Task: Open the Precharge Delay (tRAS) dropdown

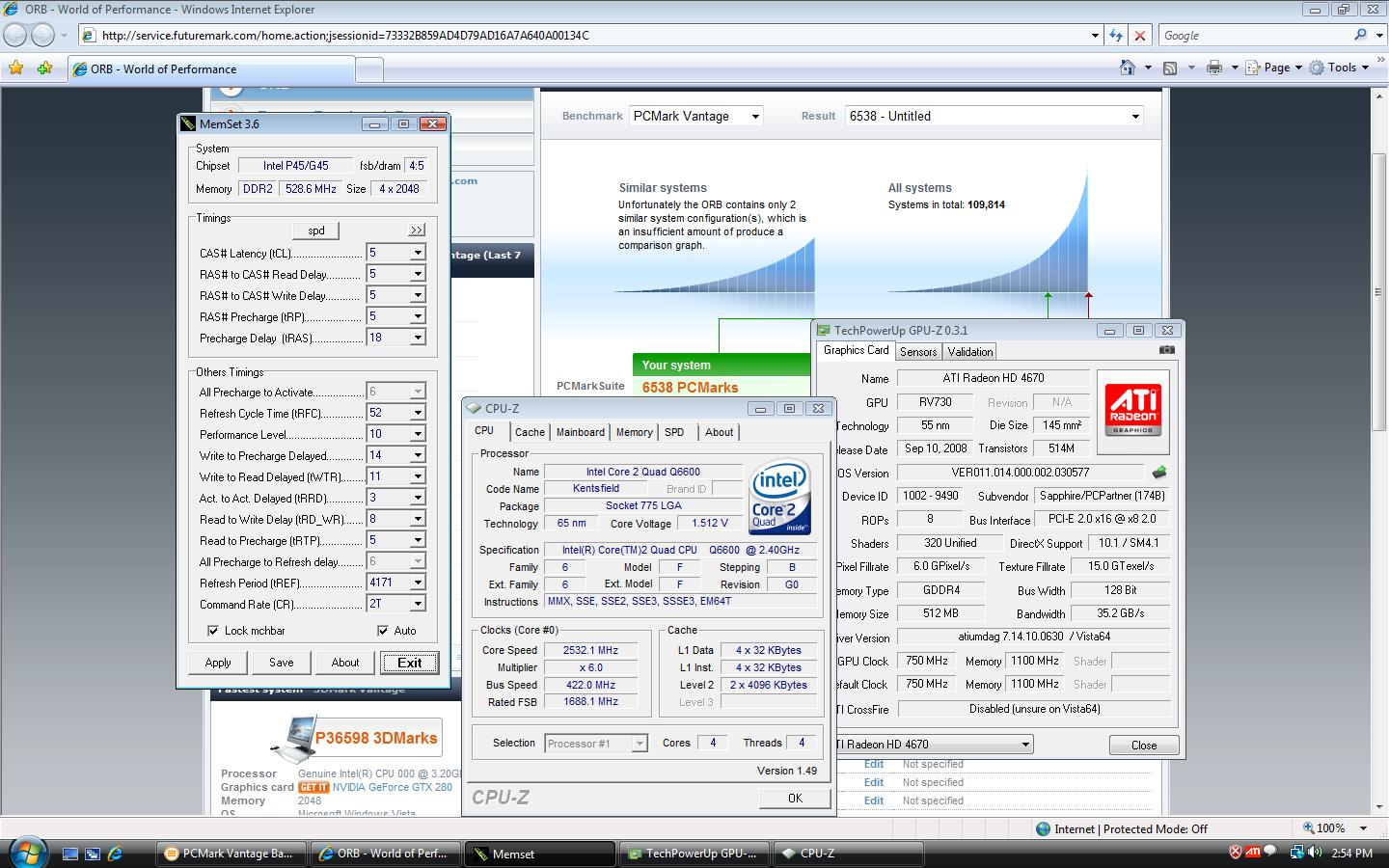Action: (418, 338)
